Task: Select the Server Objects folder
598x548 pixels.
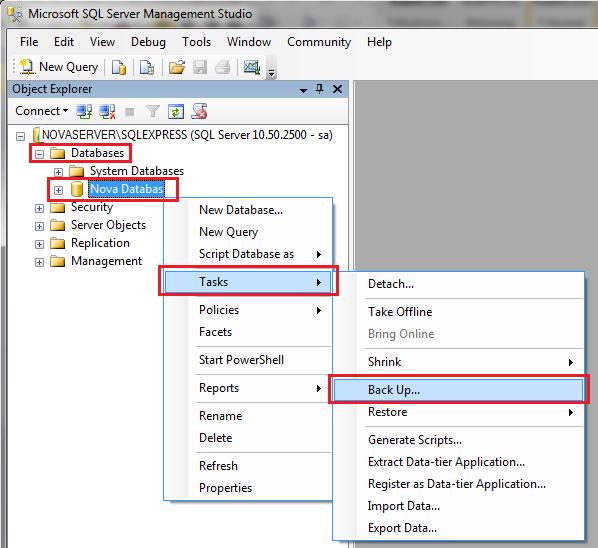Action: (108, 225)
